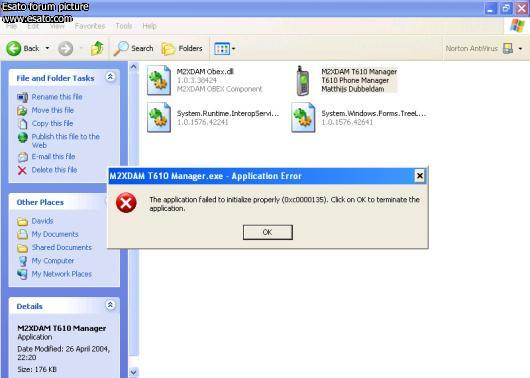Click Copy this file link
530x378 pixels.
52,123
